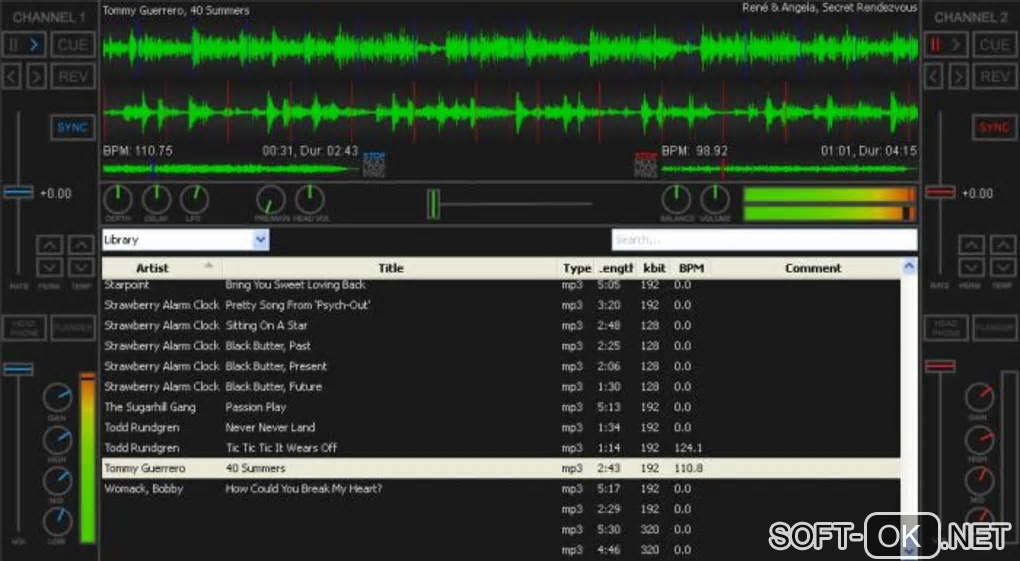
Task: Sort library by Title column header
Action: coord(390,268)
